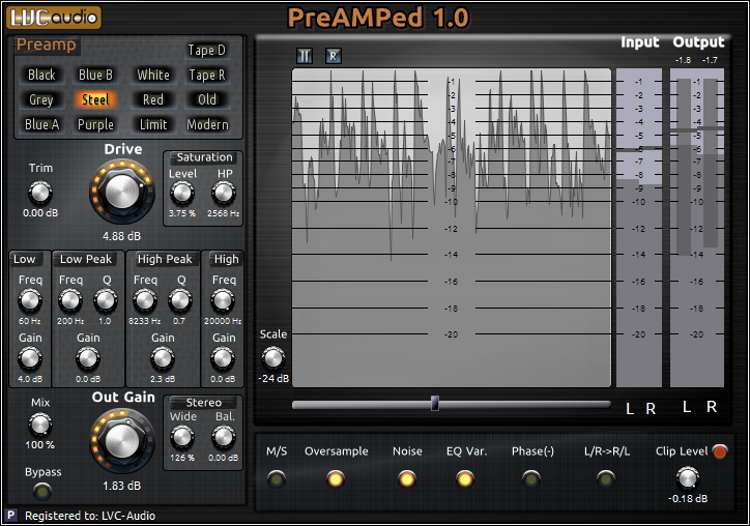The height and width of the screenshot is (526, 750).
Task: Select the Old preamp model
Action: [x=207, y=100]
